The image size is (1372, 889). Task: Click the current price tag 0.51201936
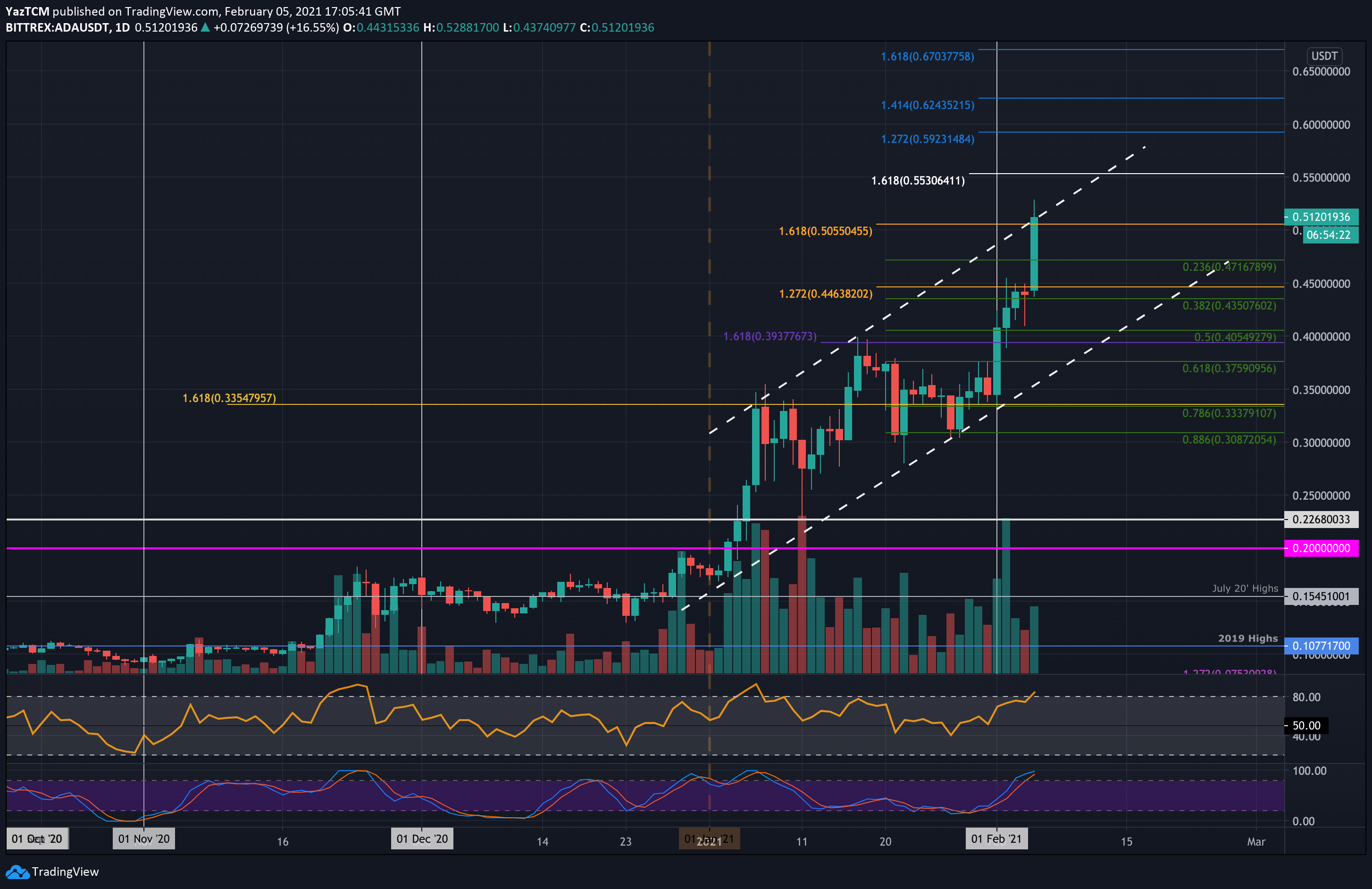[1321, 217]
